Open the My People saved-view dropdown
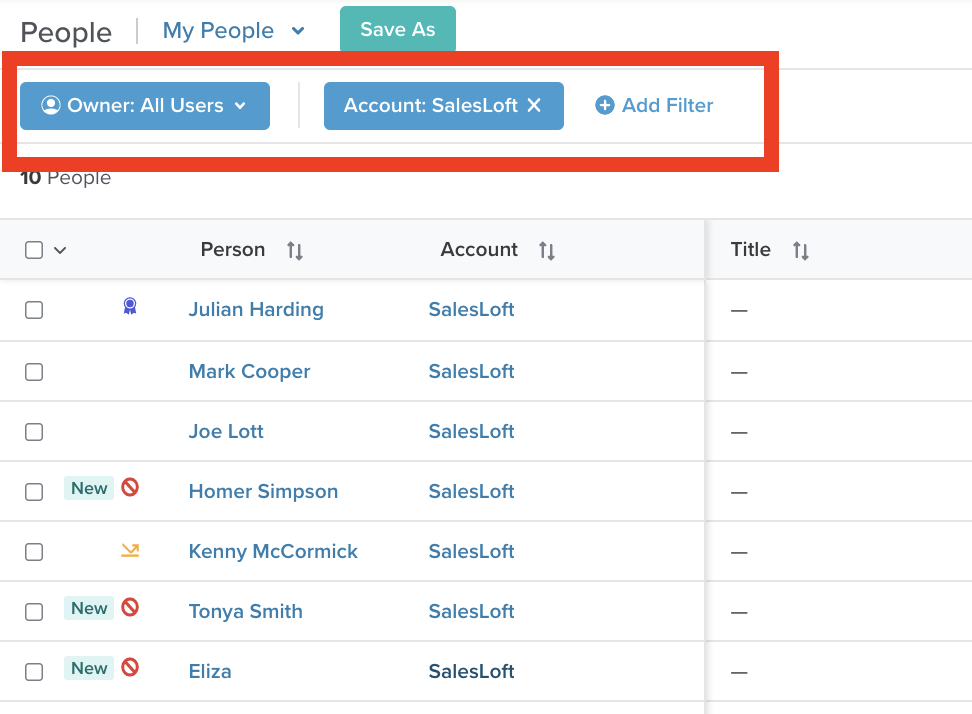 234,30
